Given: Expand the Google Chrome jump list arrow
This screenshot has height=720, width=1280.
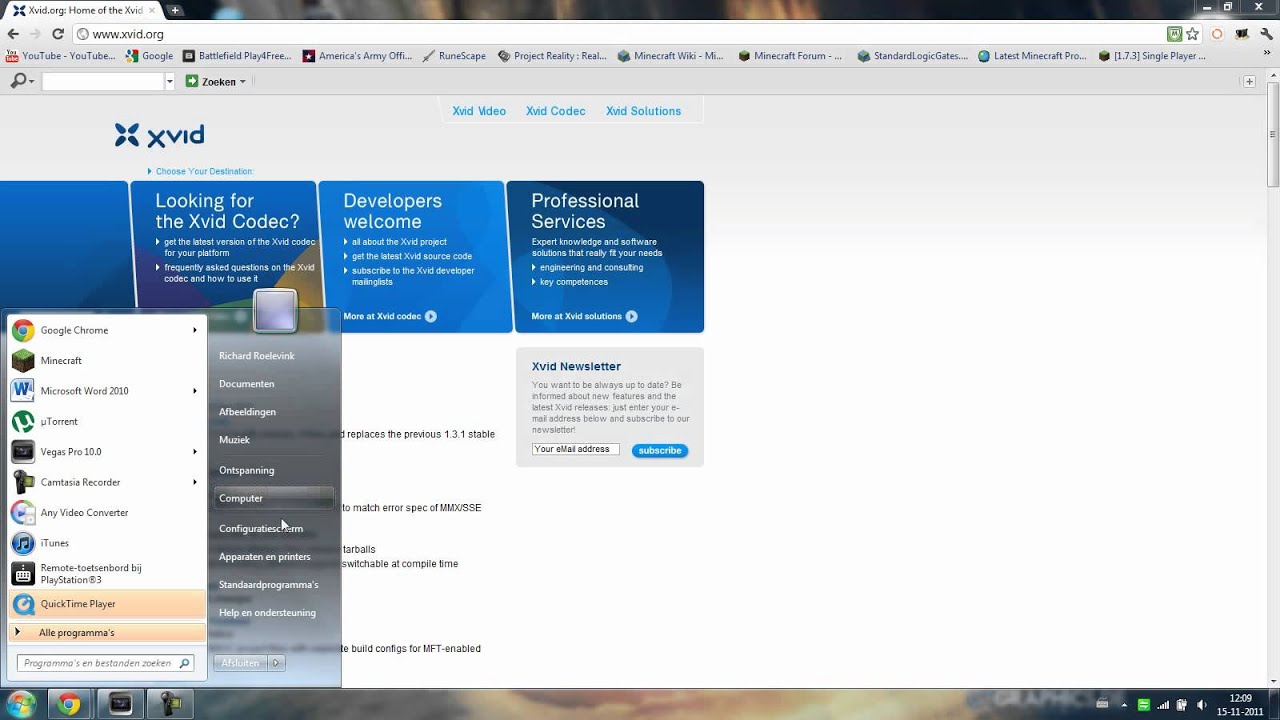Looking at the screenshot, I should coord(195,330).
